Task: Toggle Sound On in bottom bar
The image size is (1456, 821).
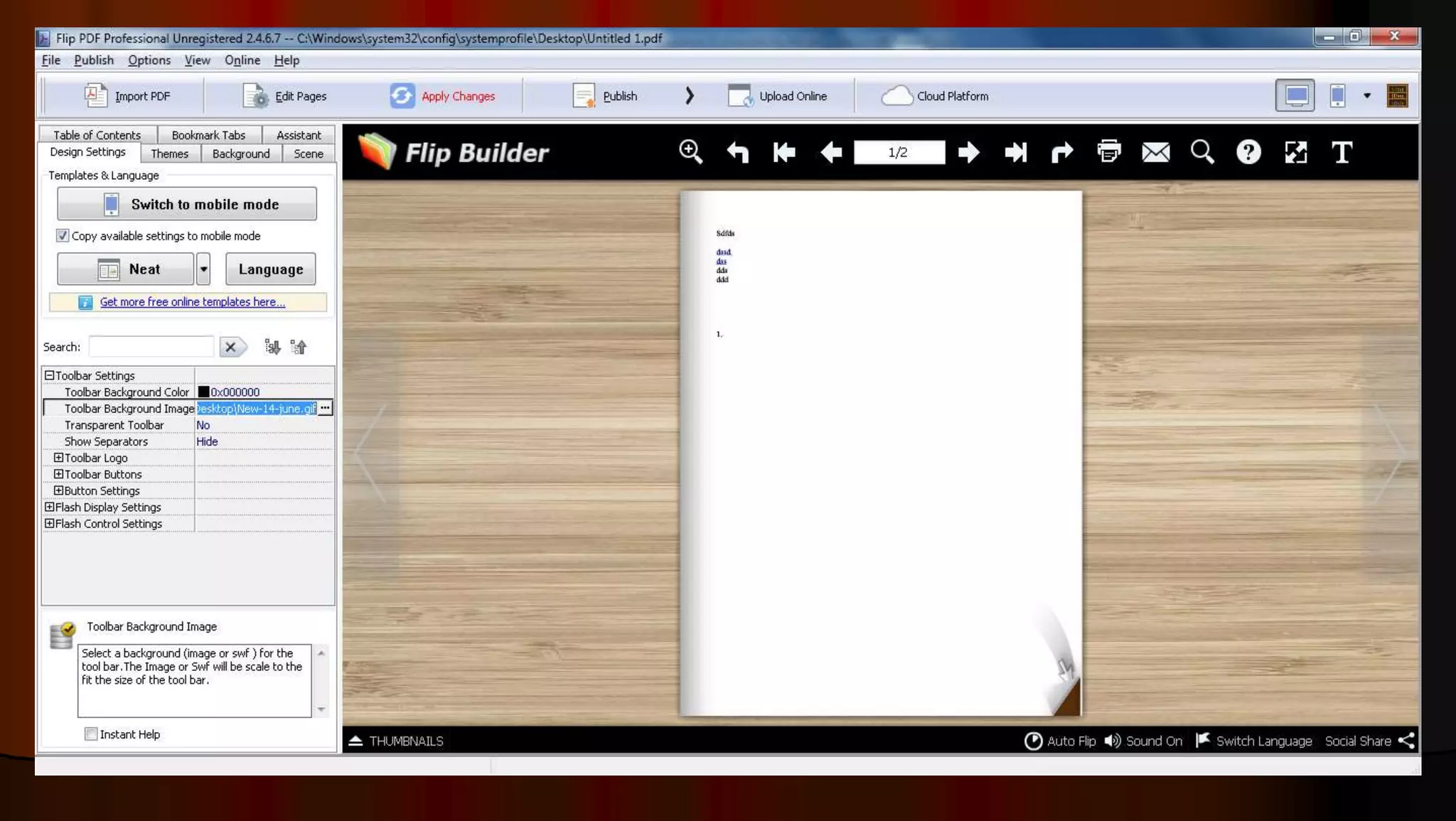Action: click(1143, 741)
